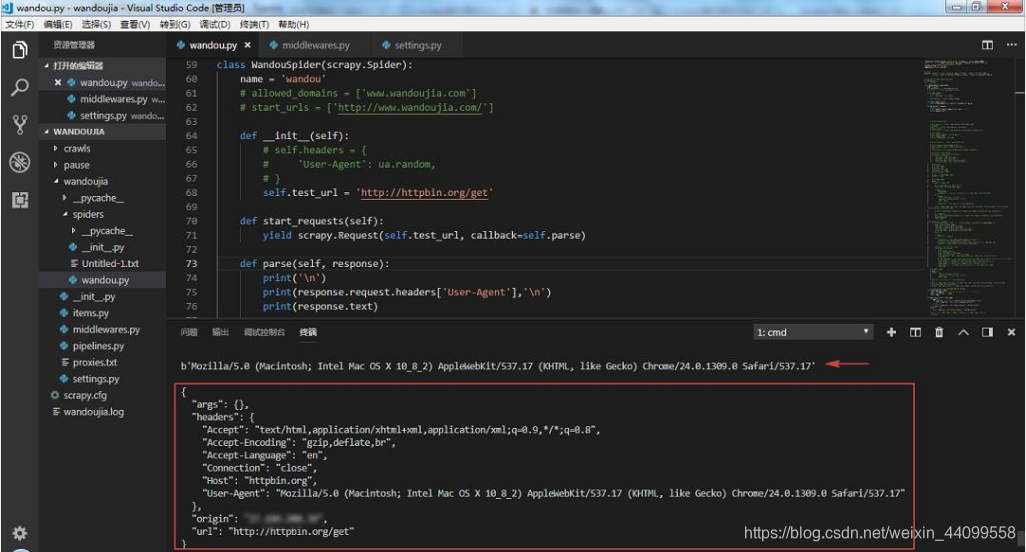Open the Source Control view
1026x552 pixels.
pyautogui.click(x=20, y=124)
